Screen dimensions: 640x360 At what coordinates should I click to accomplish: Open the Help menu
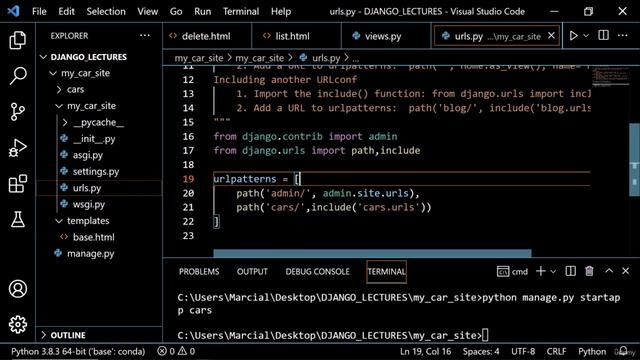(x=281, y=11)
